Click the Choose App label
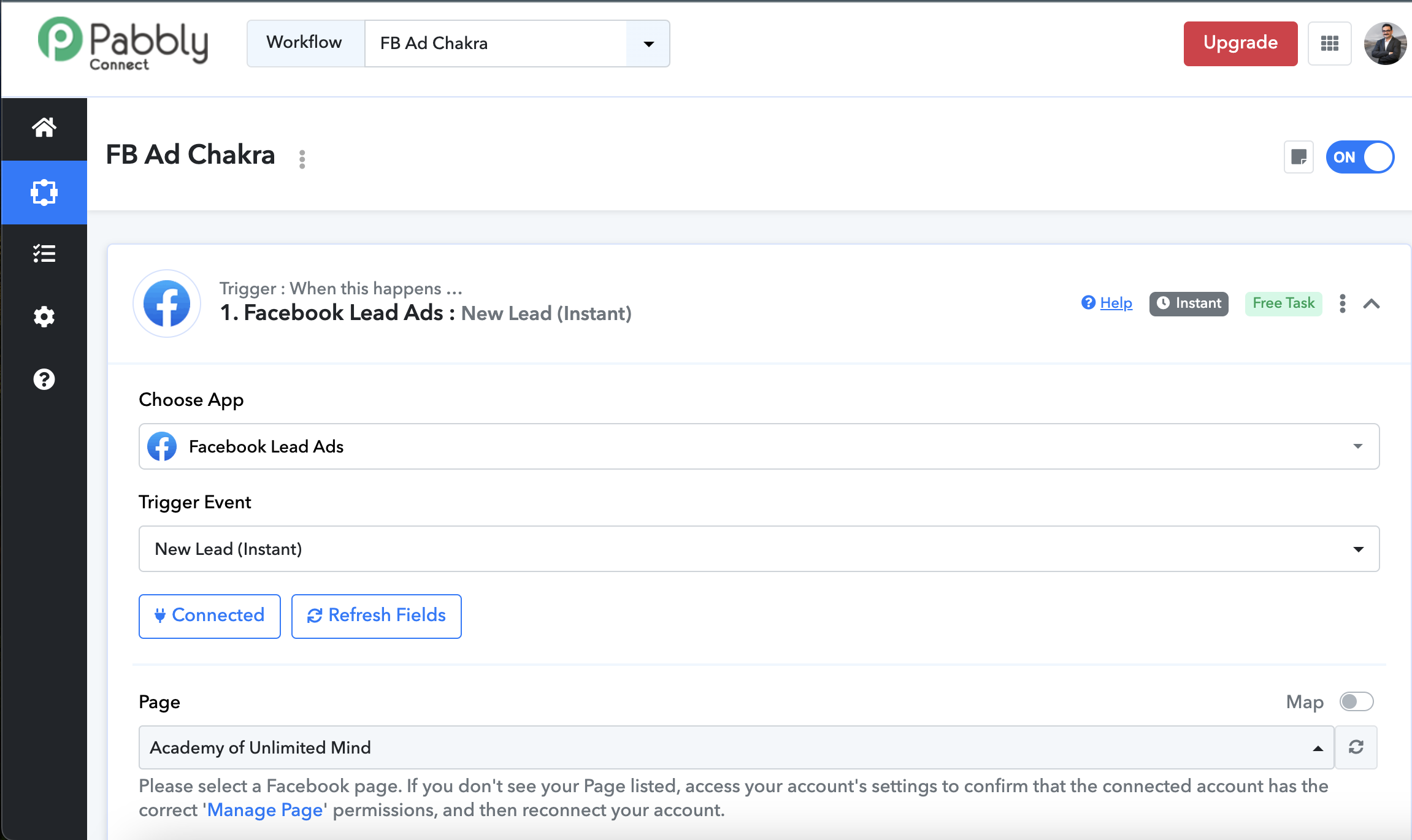 (191, 400)
